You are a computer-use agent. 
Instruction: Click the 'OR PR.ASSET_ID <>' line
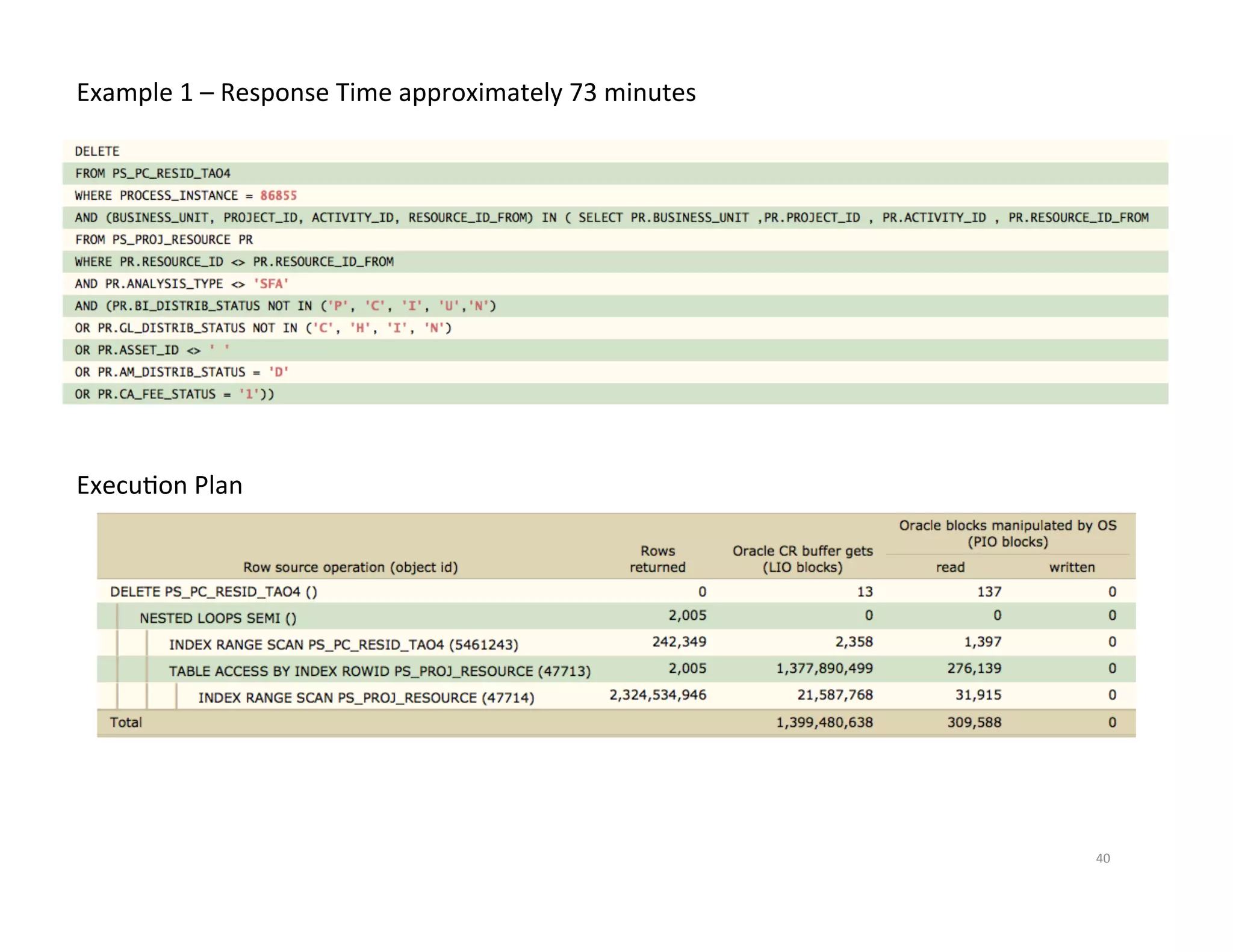click(x=615, y=350)
